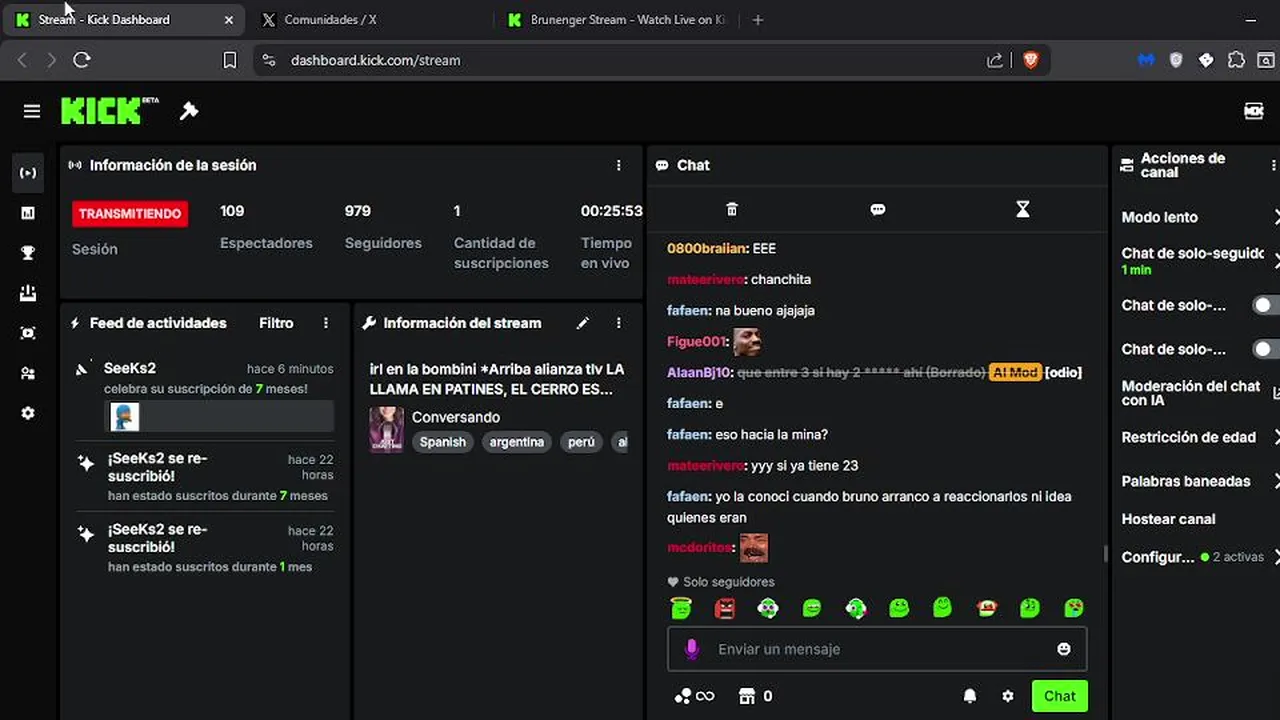
Task: Click the share icon in the address bar
Action: click(x=995, y=60)
